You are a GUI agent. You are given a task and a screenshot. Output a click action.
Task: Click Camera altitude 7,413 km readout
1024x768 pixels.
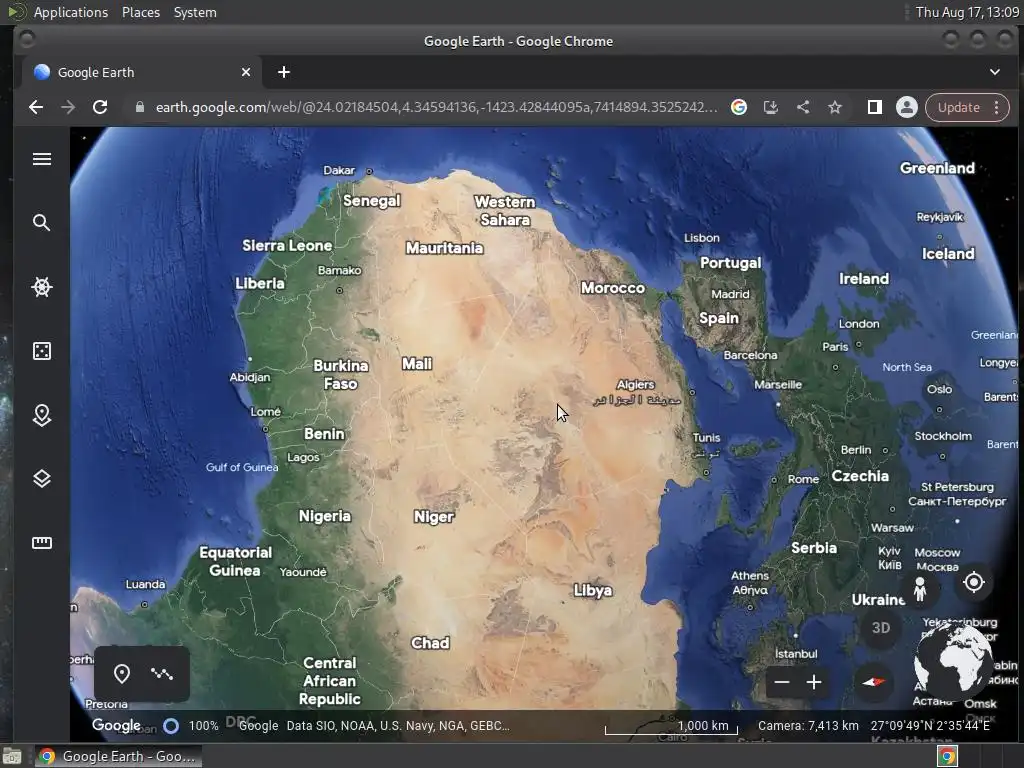pos(808,726)
